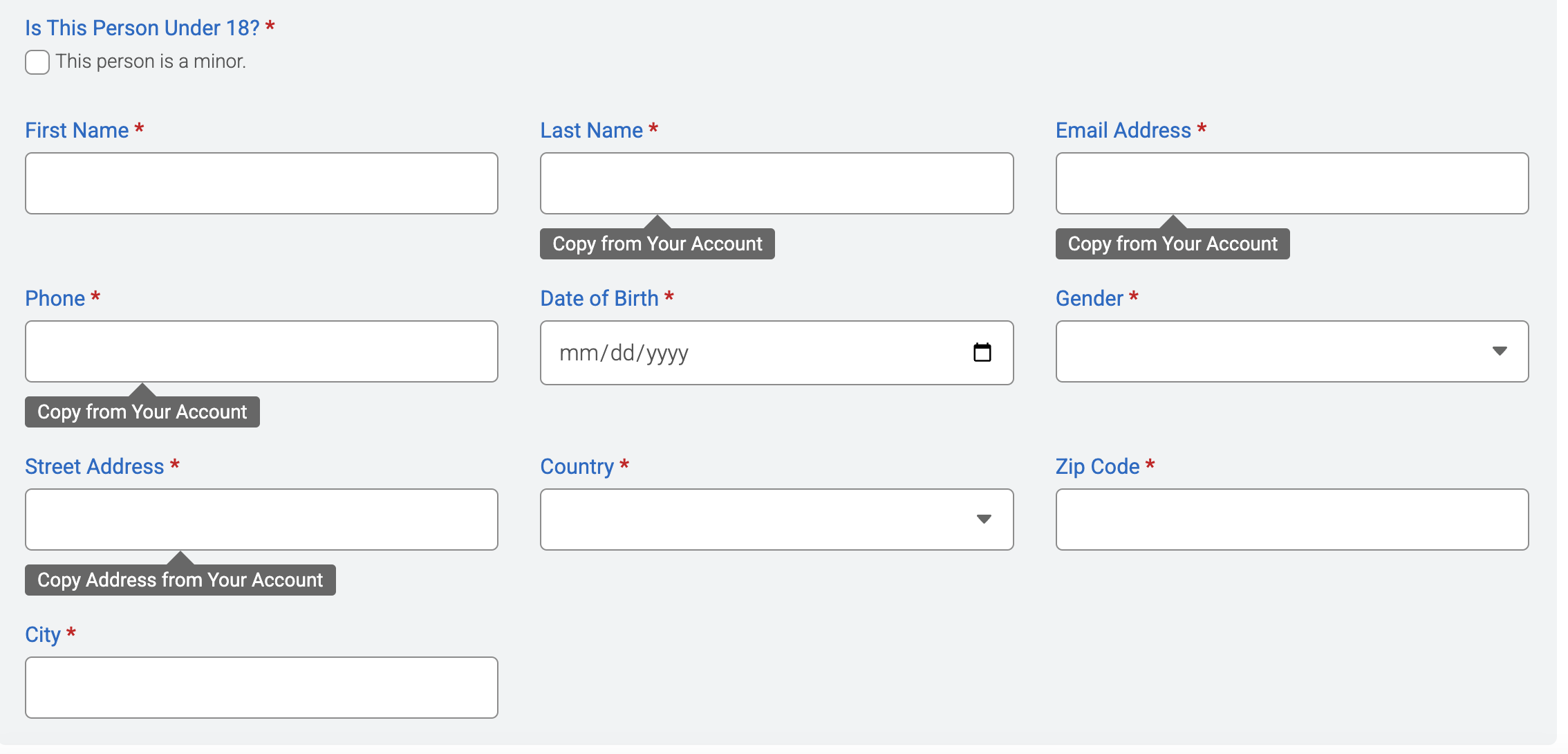
Task: Click the Country dropdown arrow
Action: 984,519
